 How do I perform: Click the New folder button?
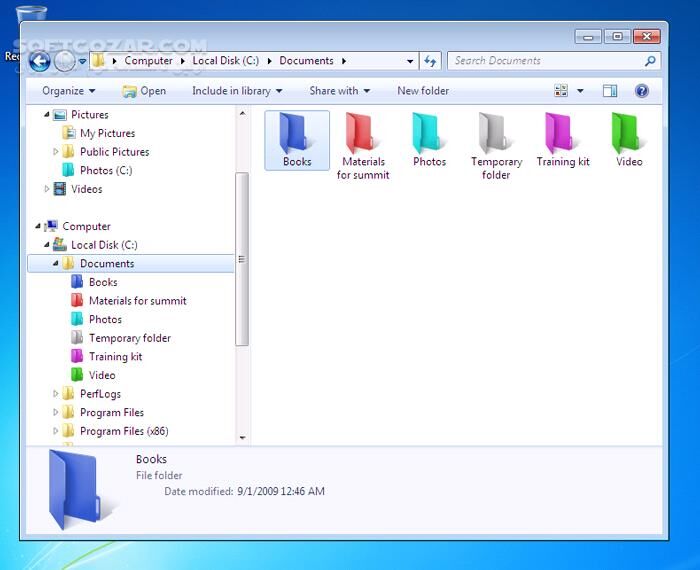coord(423,91)
